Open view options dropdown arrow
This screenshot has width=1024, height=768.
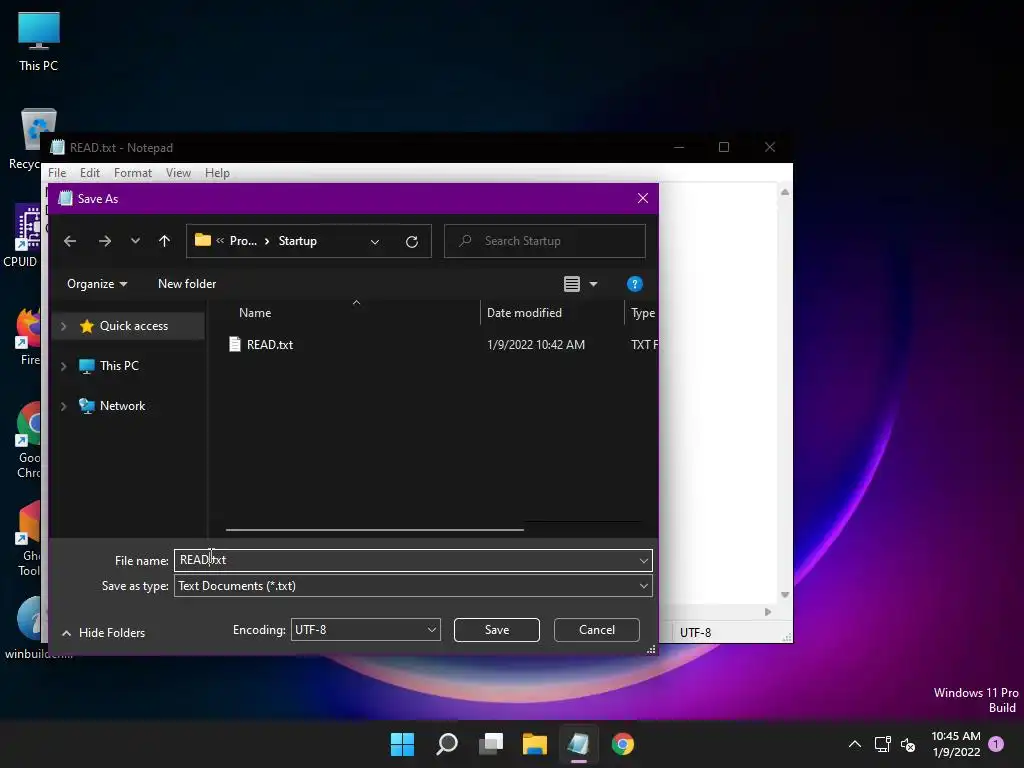pyautogui.click(x=594, y=284)
